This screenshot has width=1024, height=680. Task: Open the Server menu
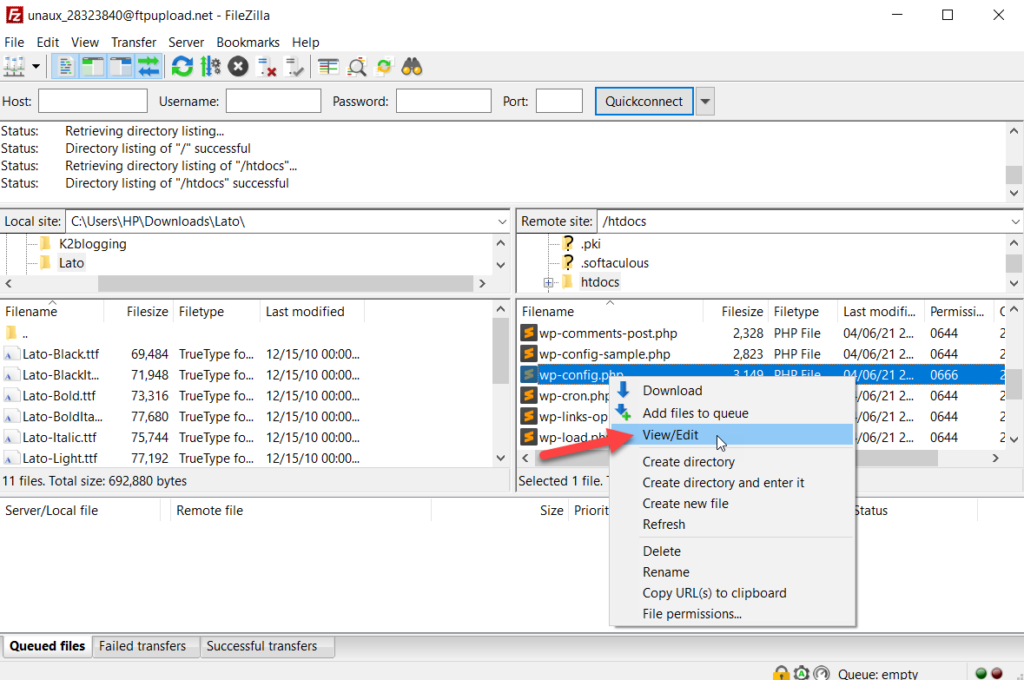pos(186,42)
